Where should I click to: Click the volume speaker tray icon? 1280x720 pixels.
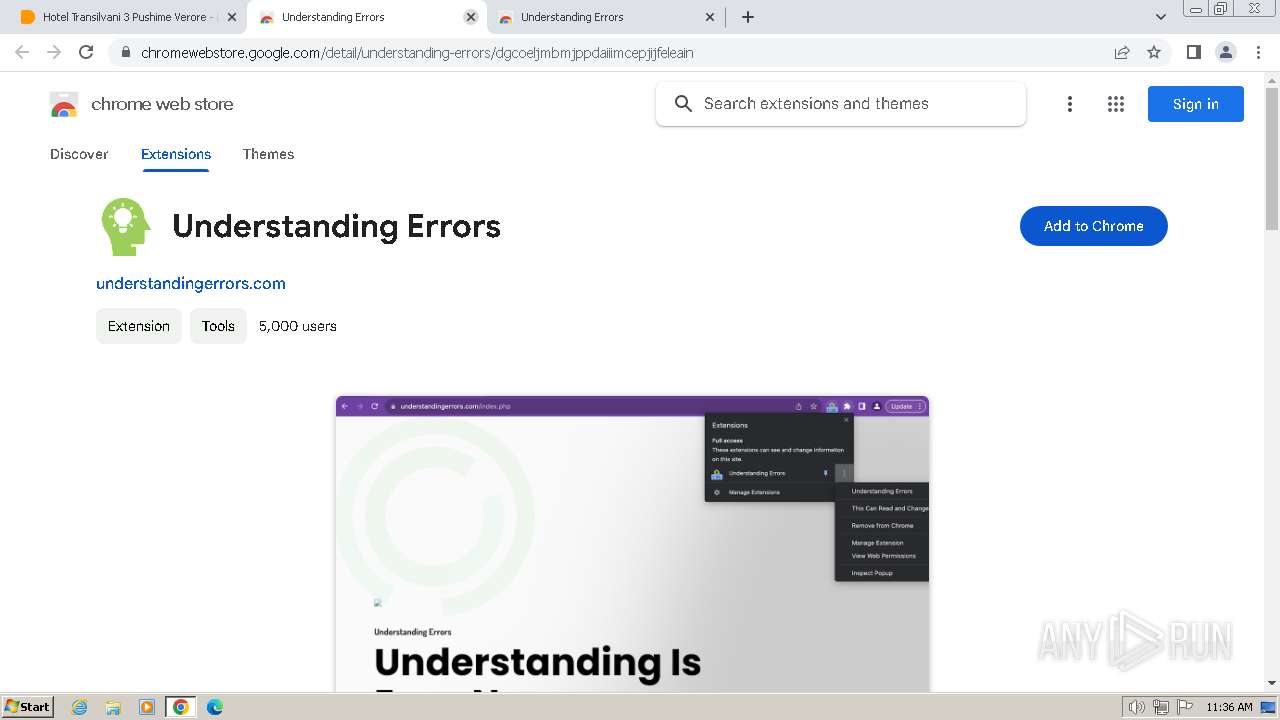[1136, 707]
